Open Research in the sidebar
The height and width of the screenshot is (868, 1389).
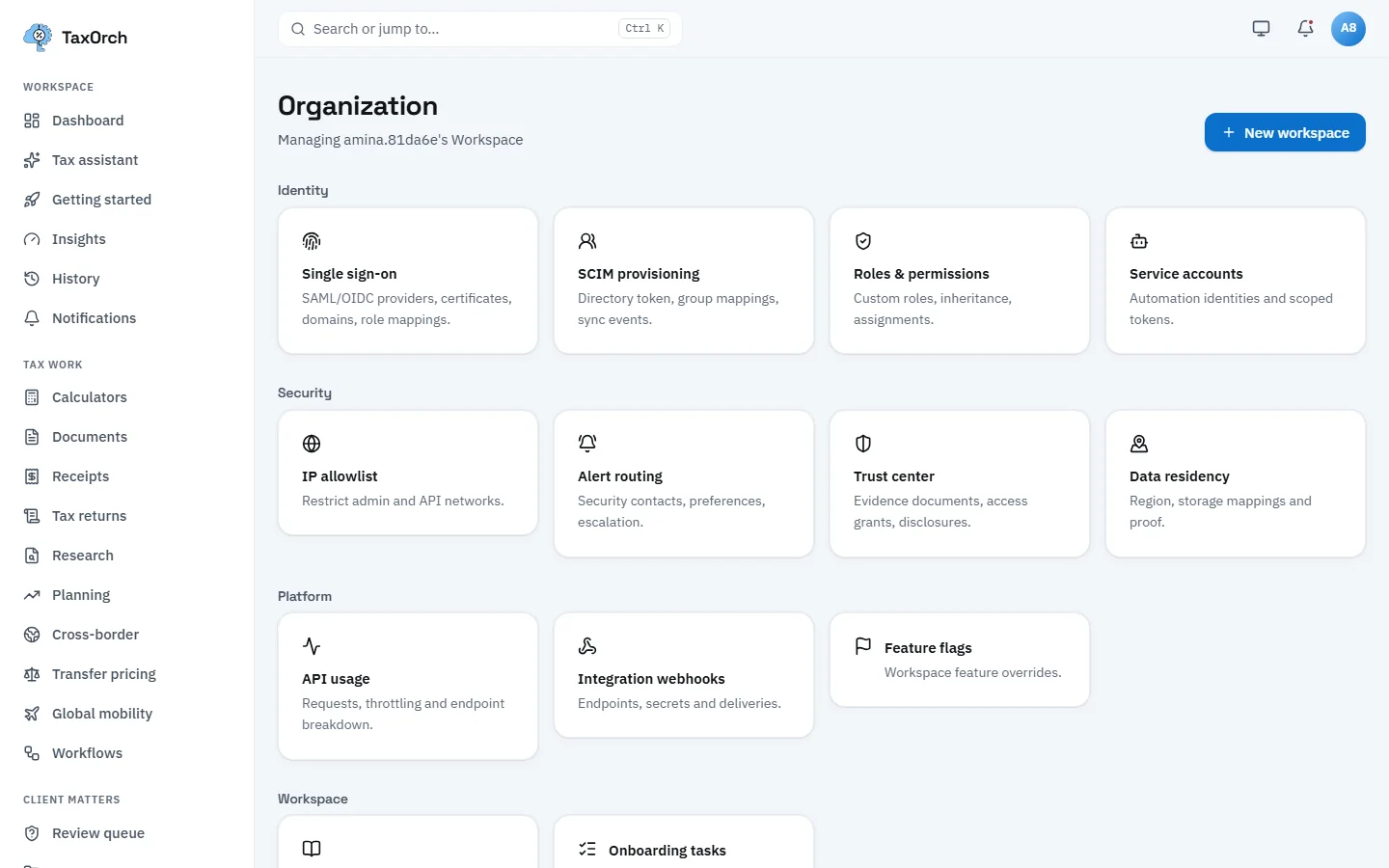(x=126, y=556)
